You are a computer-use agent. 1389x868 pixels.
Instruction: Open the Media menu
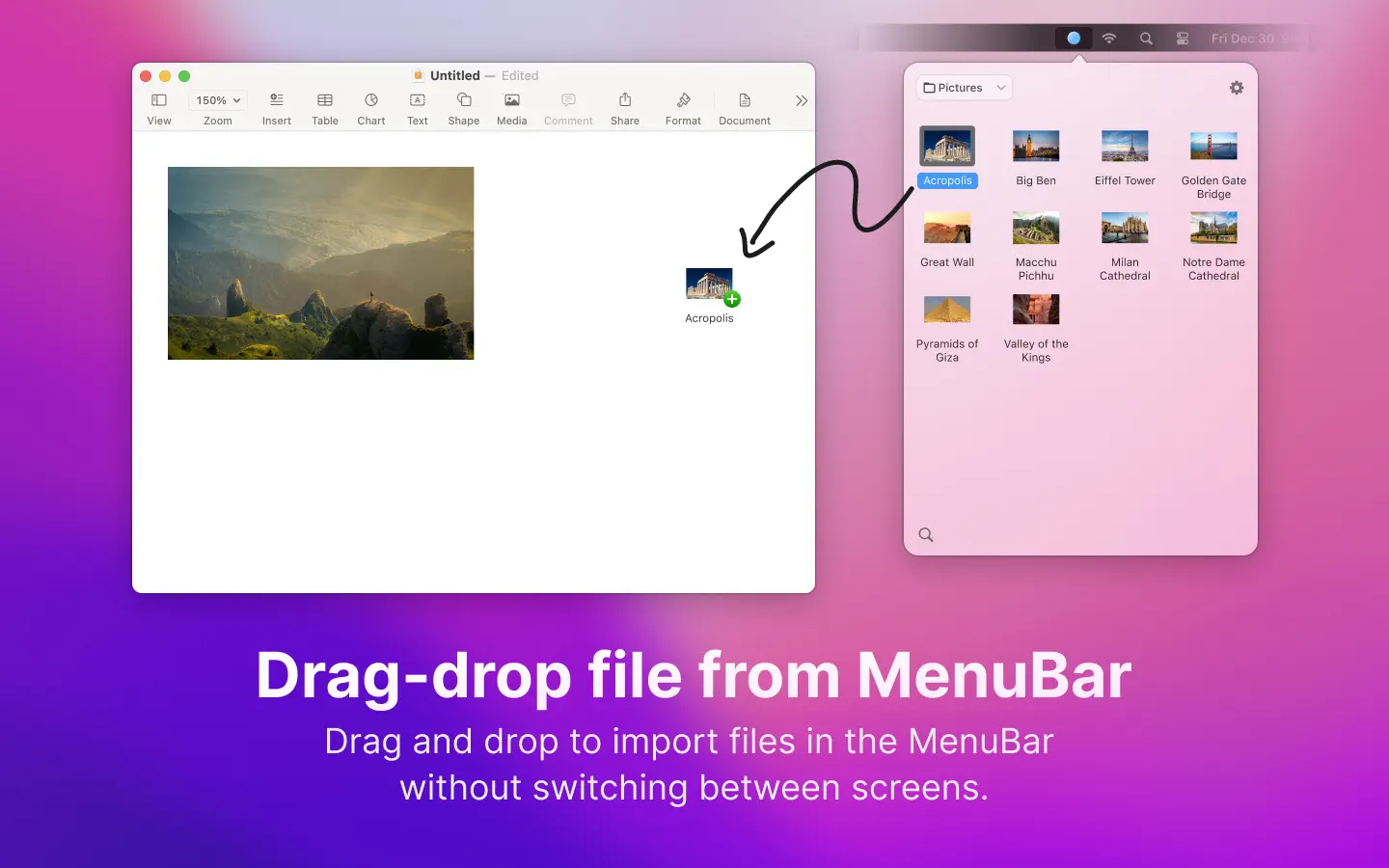512,100
